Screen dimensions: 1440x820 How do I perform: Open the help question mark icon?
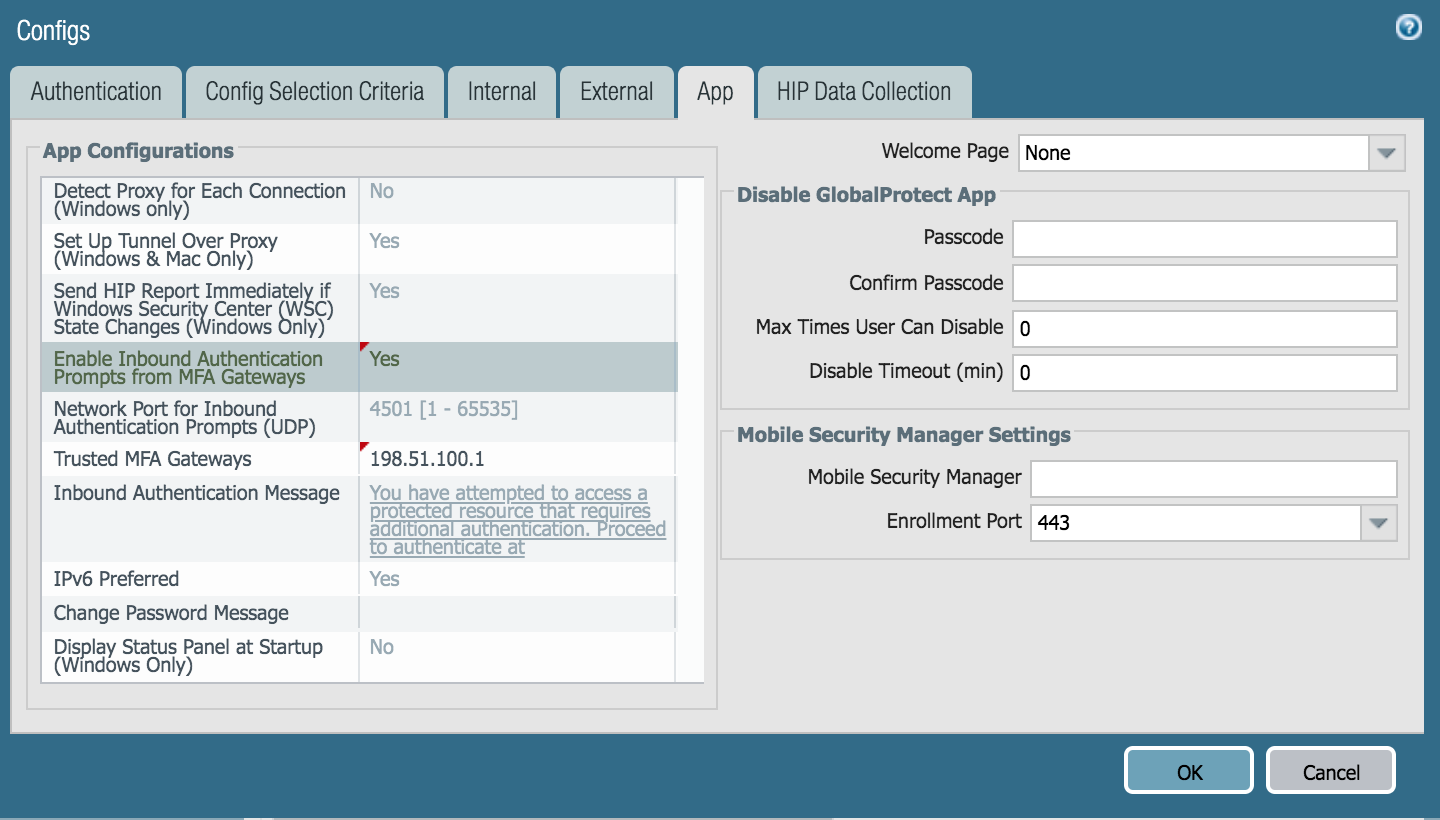coord(1408,28)
